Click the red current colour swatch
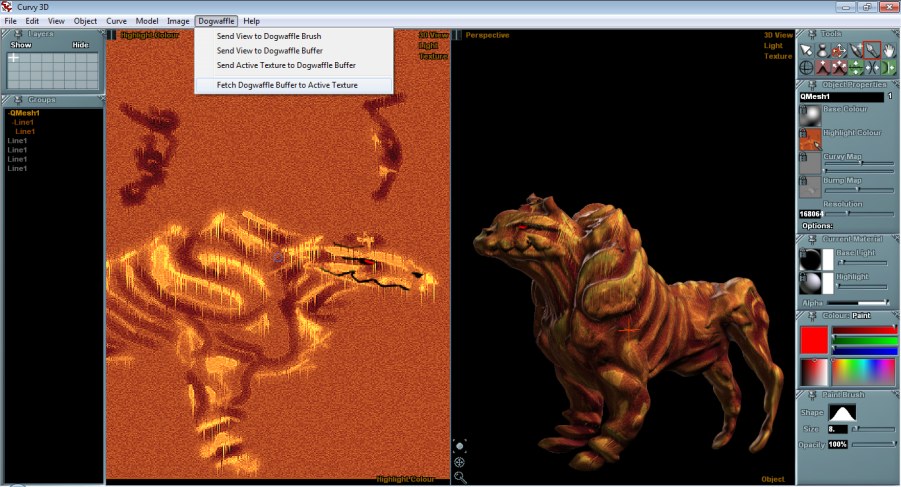The width and height of the screenshot is (901, 487). [814, 340]
